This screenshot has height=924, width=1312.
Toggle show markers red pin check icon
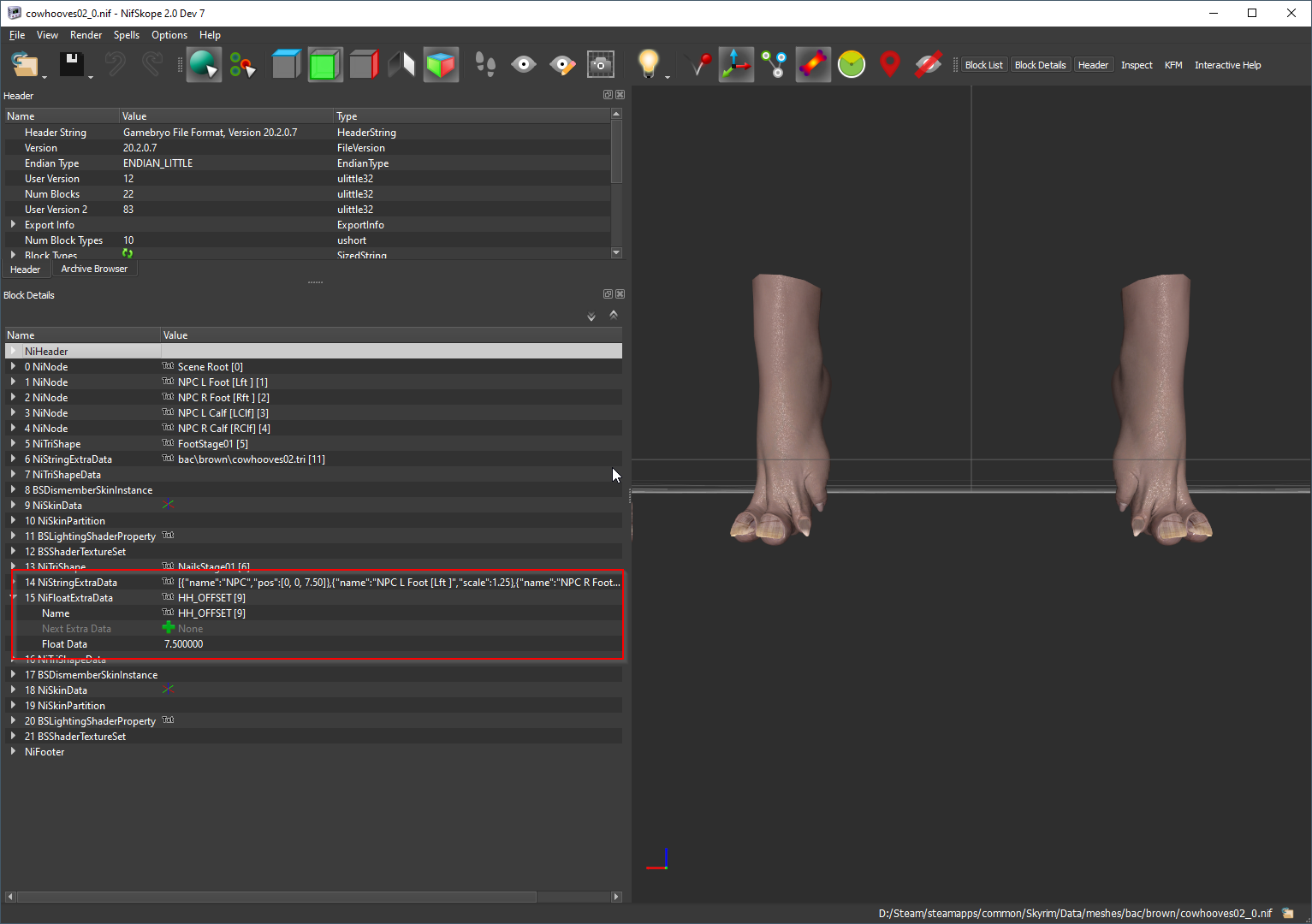click(x=699, y=65)
